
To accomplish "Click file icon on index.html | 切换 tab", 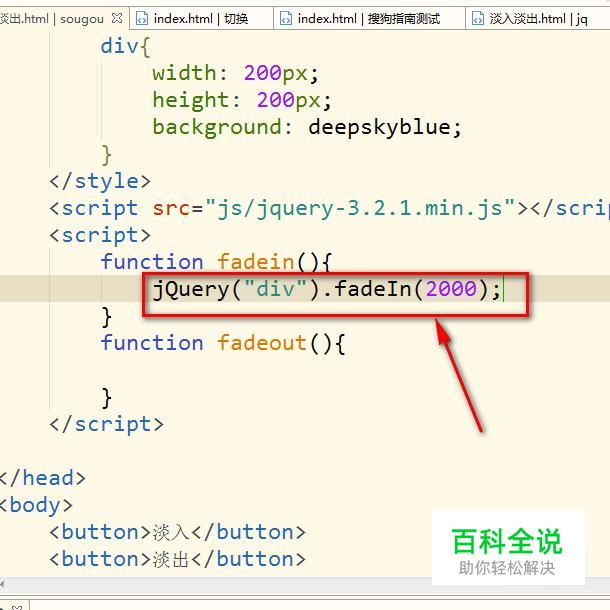I will (x=142, y=18).
